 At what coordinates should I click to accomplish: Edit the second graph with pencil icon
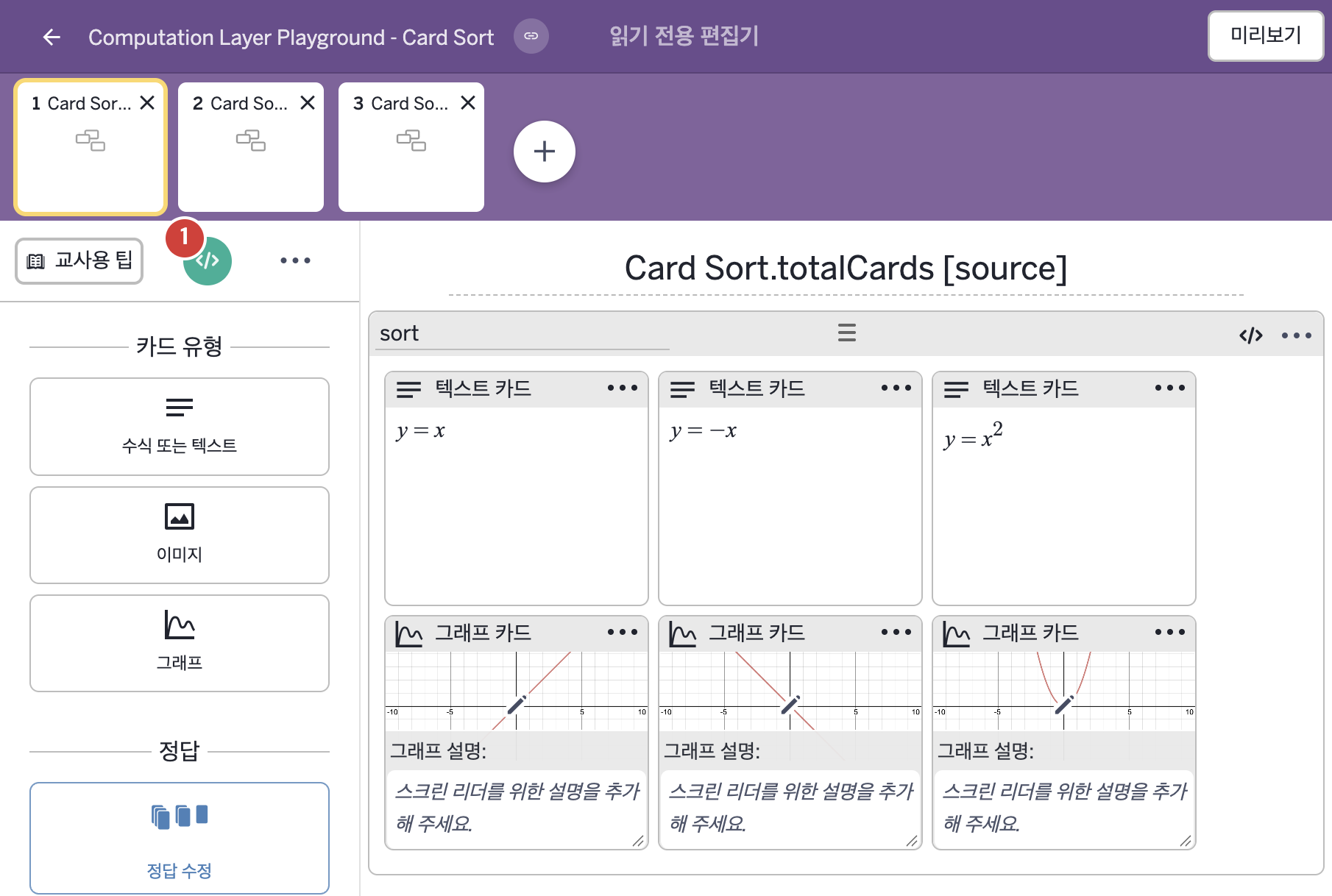790,705
